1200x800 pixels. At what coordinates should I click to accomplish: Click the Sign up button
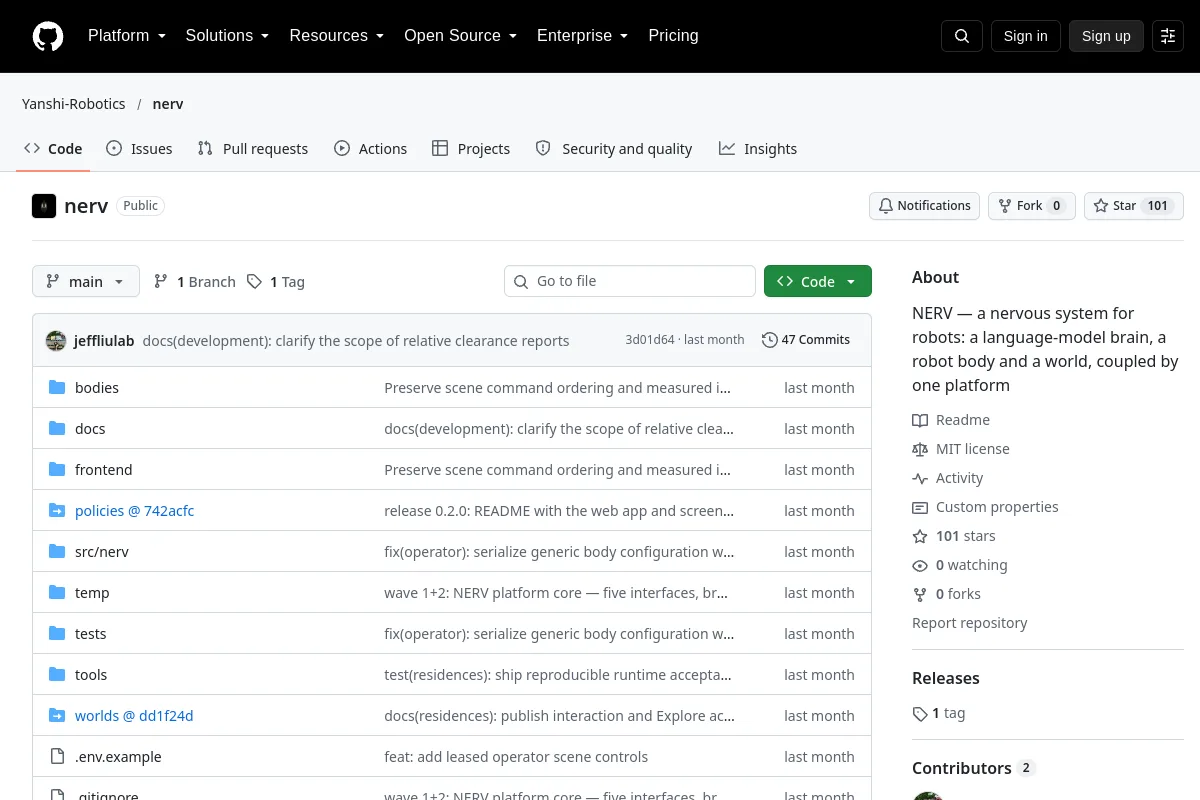click(x=1106, y=36)
